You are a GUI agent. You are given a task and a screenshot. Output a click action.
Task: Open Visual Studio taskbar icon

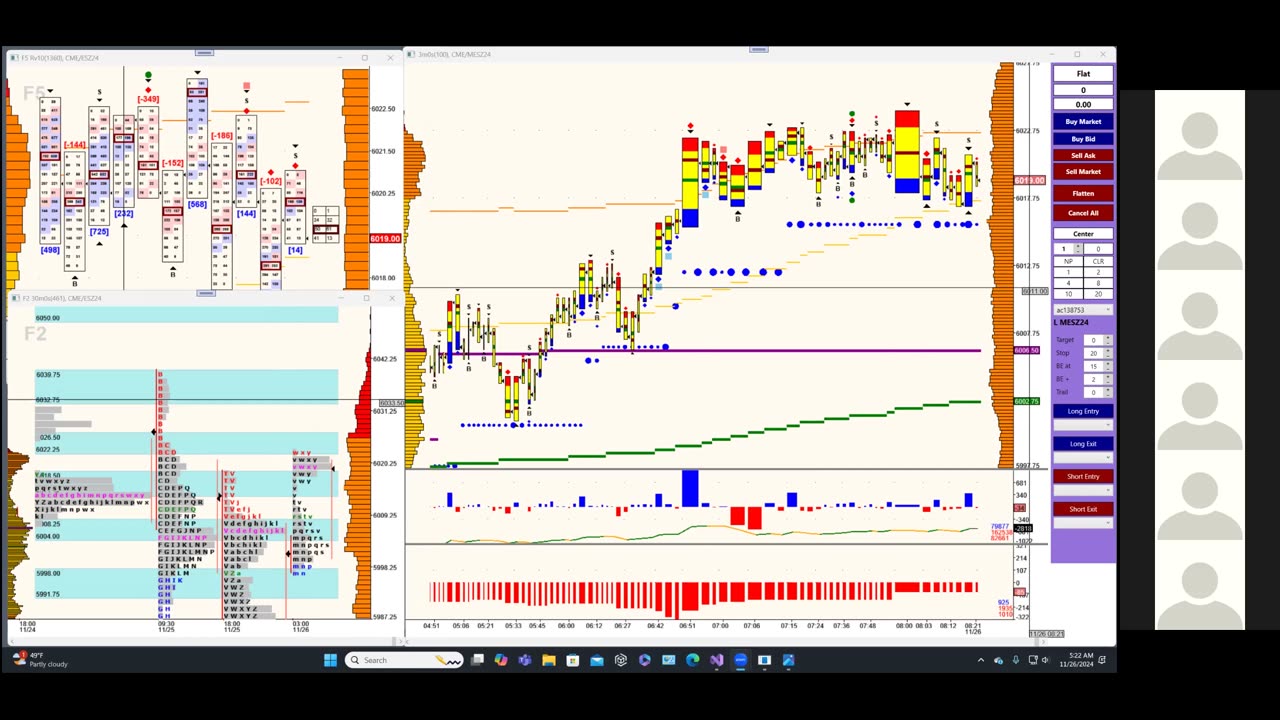(x=717, y=660)
